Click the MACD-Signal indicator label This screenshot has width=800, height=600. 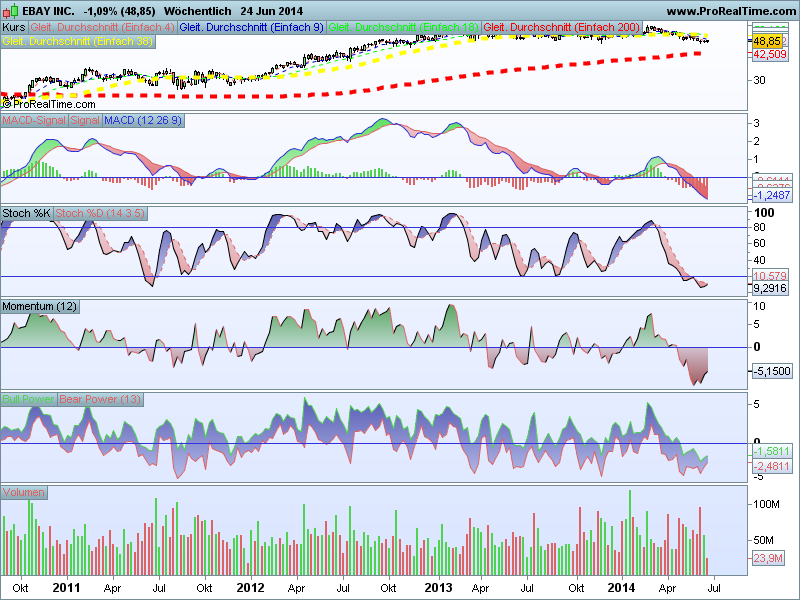point(34,120)
